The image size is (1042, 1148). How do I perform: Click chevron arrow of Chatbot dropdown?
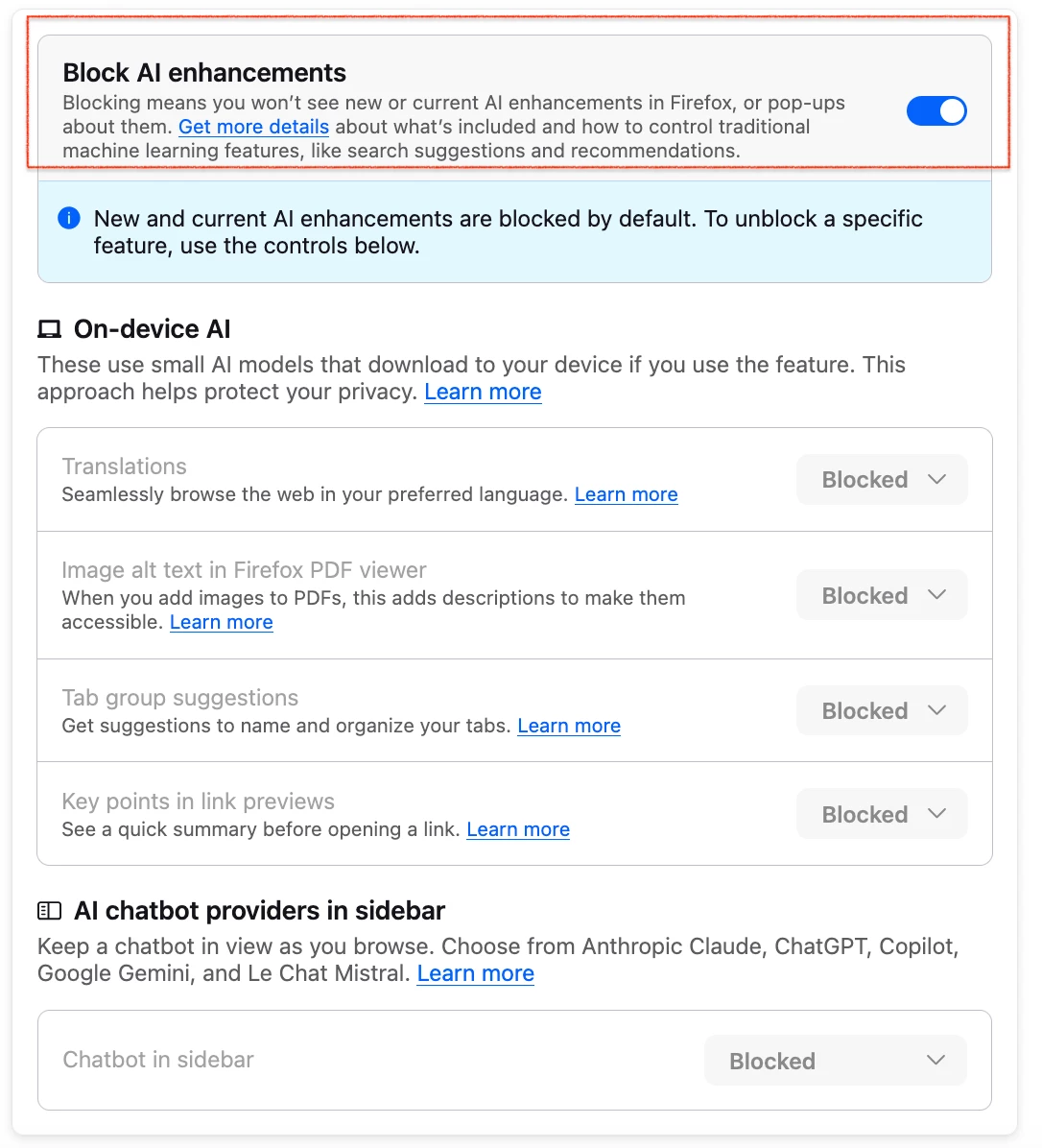coord(935,1061)
